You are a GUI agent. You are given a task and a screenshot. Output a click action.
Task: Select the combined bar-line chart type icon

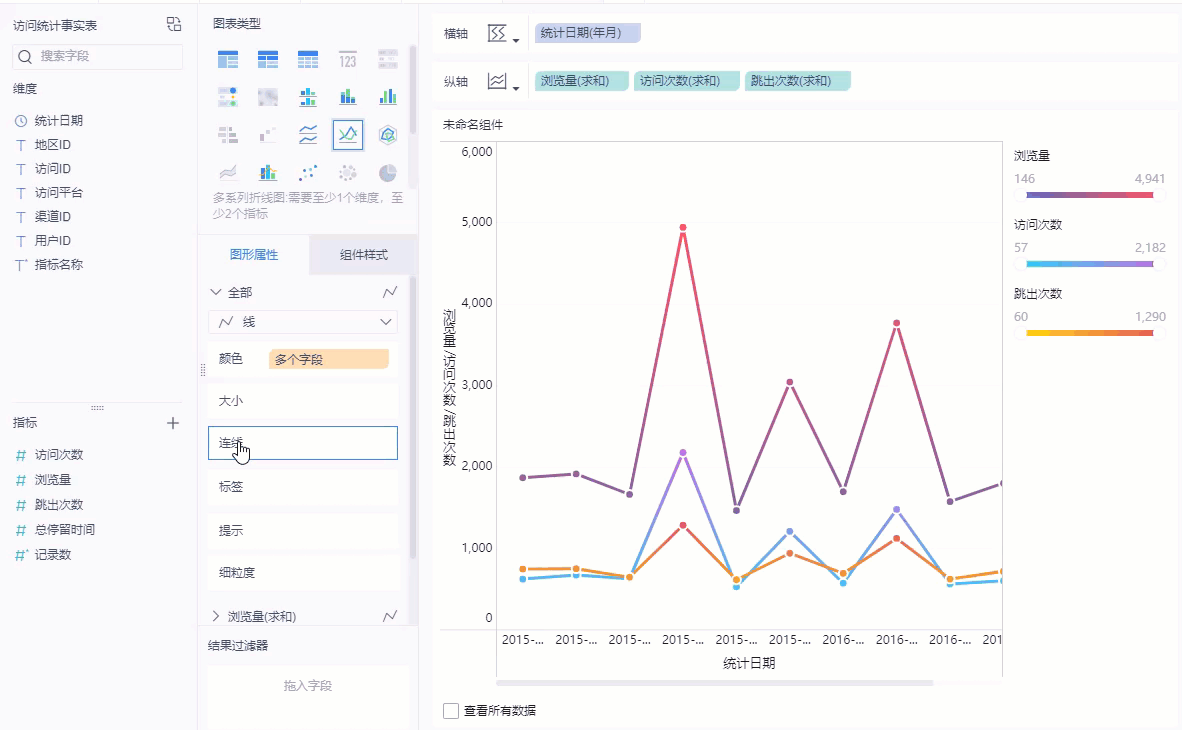pyautogui.click(x=268, y=172)
